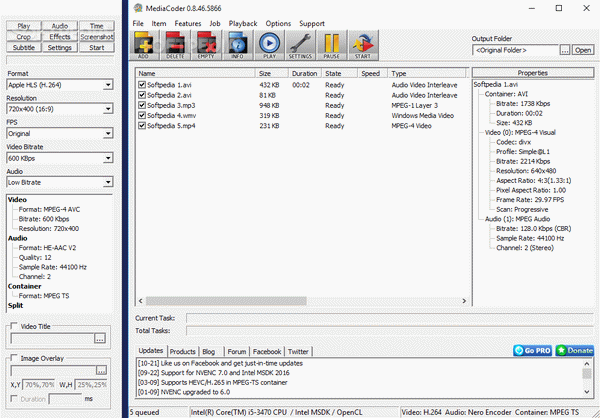Uncheck Softpedia 2.avi checkbox

142,95
